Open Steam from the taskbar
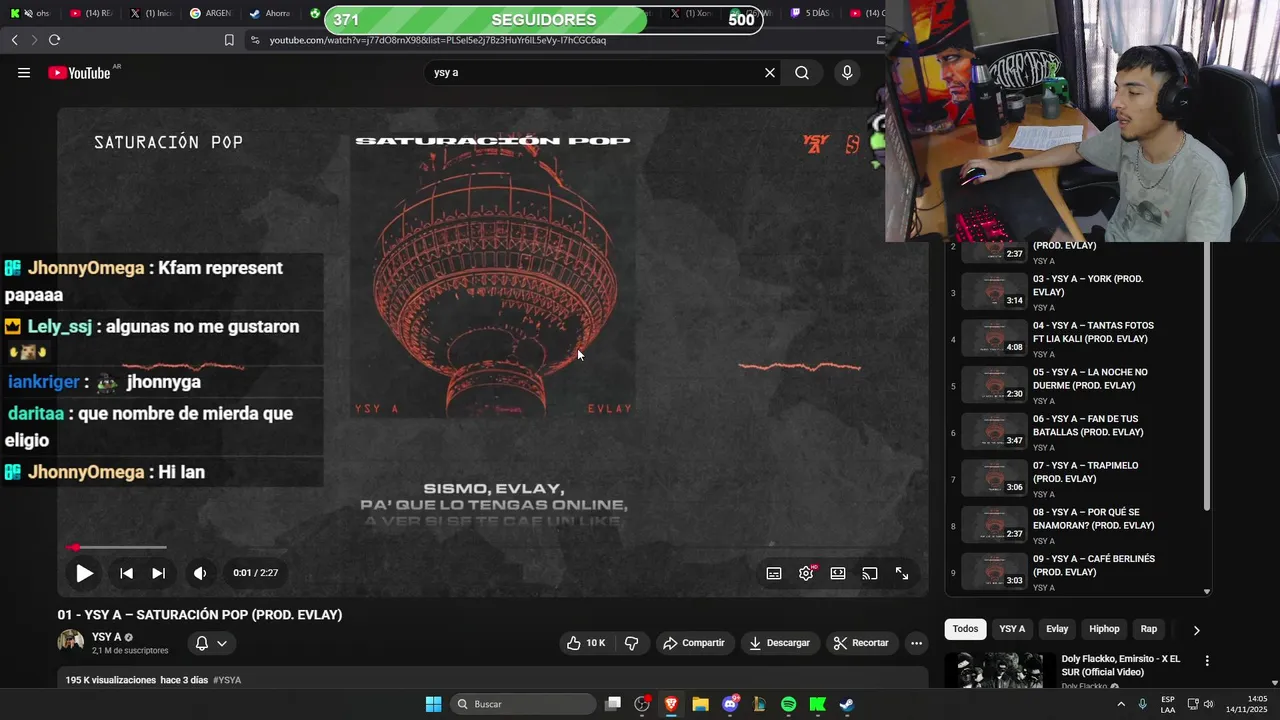The height and width of the screenshot is (720, 1280). (x=846, y=704)
